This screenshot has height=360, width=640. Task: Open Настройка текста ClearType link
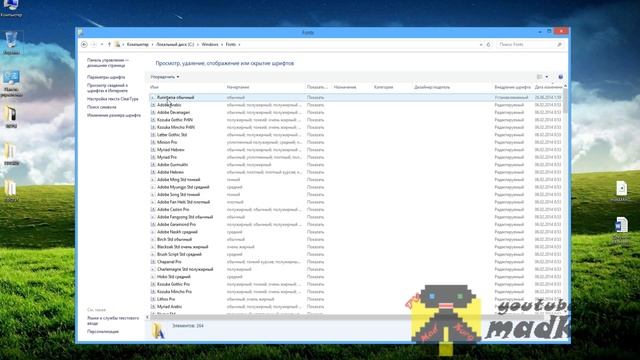point(112,99)
